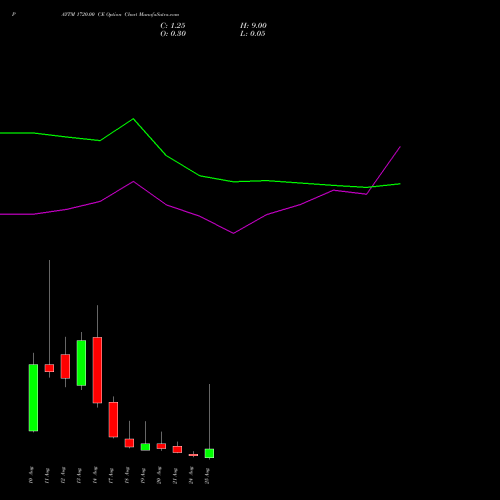500x500 pixels.
Task: Click the open value O: 0.30
Action: pyautogui.click(x=173, y=34)
